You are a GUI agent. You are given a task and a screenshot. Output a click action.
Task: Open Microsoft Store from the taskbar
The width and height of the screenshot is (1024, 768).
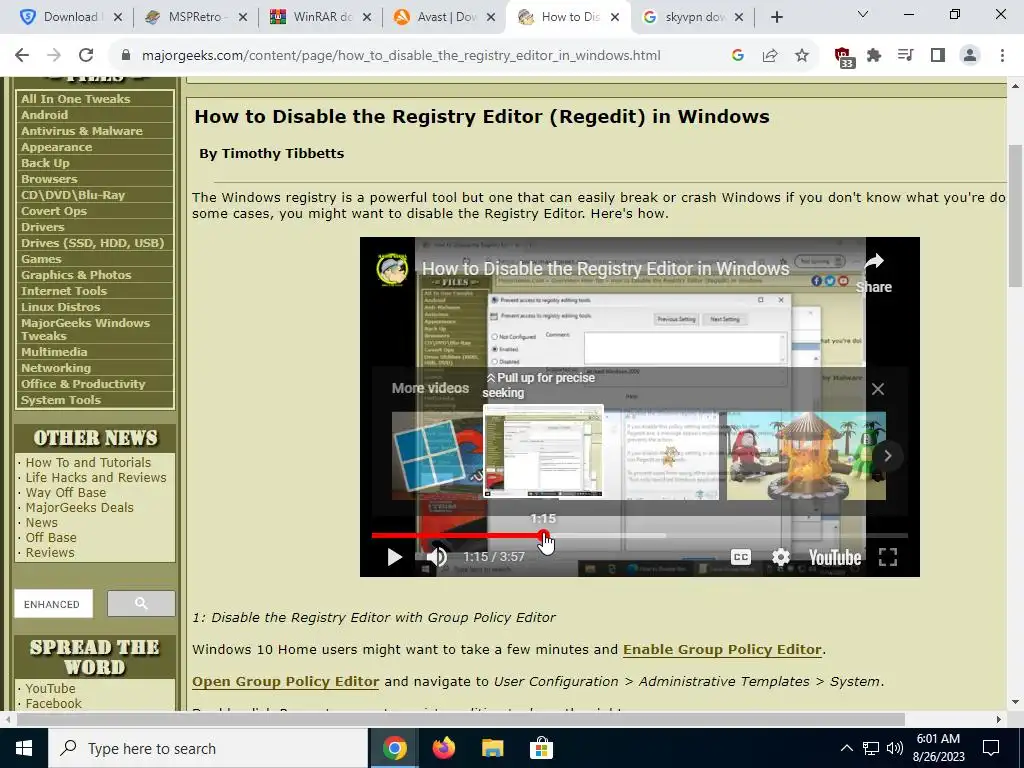(541, 748)
